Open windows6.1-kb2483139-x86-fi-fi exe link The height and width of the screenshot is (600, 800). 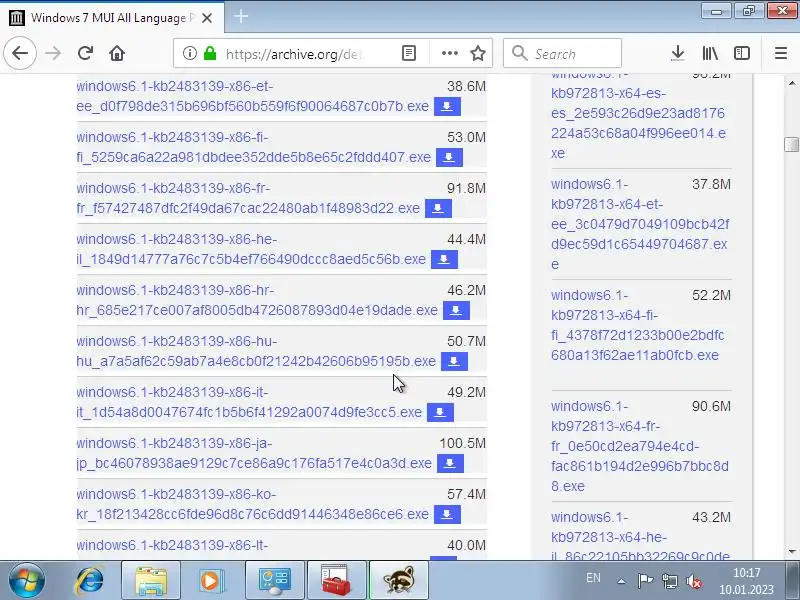[x=254, y=147]
